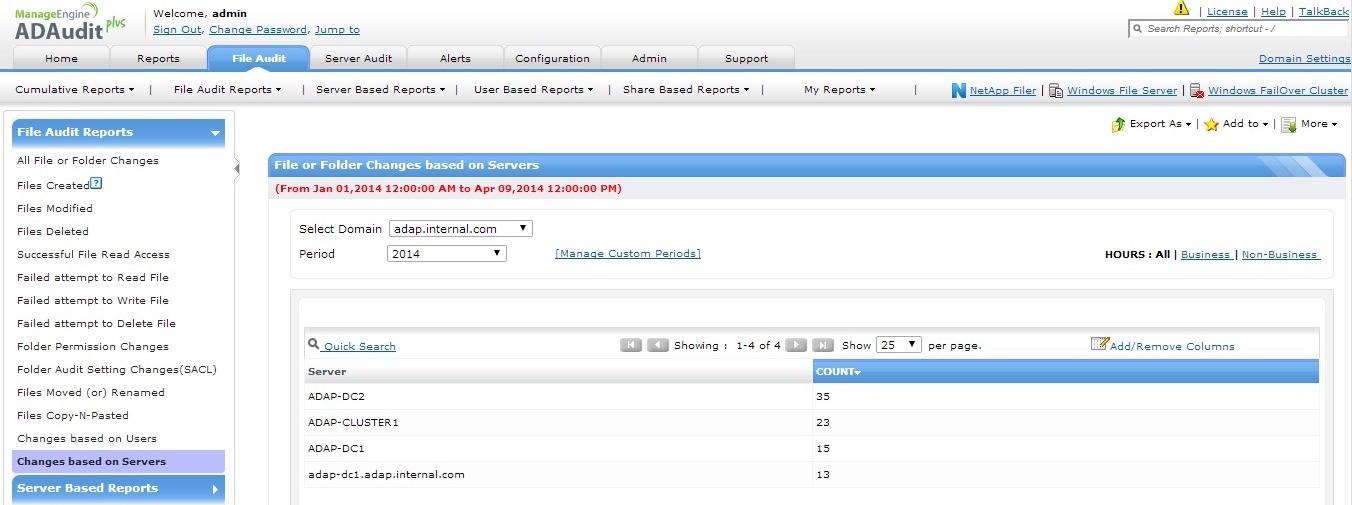Open the Period dropdown showing 2014
Screen dimensions: 1352x505
[x=447, y=254]
